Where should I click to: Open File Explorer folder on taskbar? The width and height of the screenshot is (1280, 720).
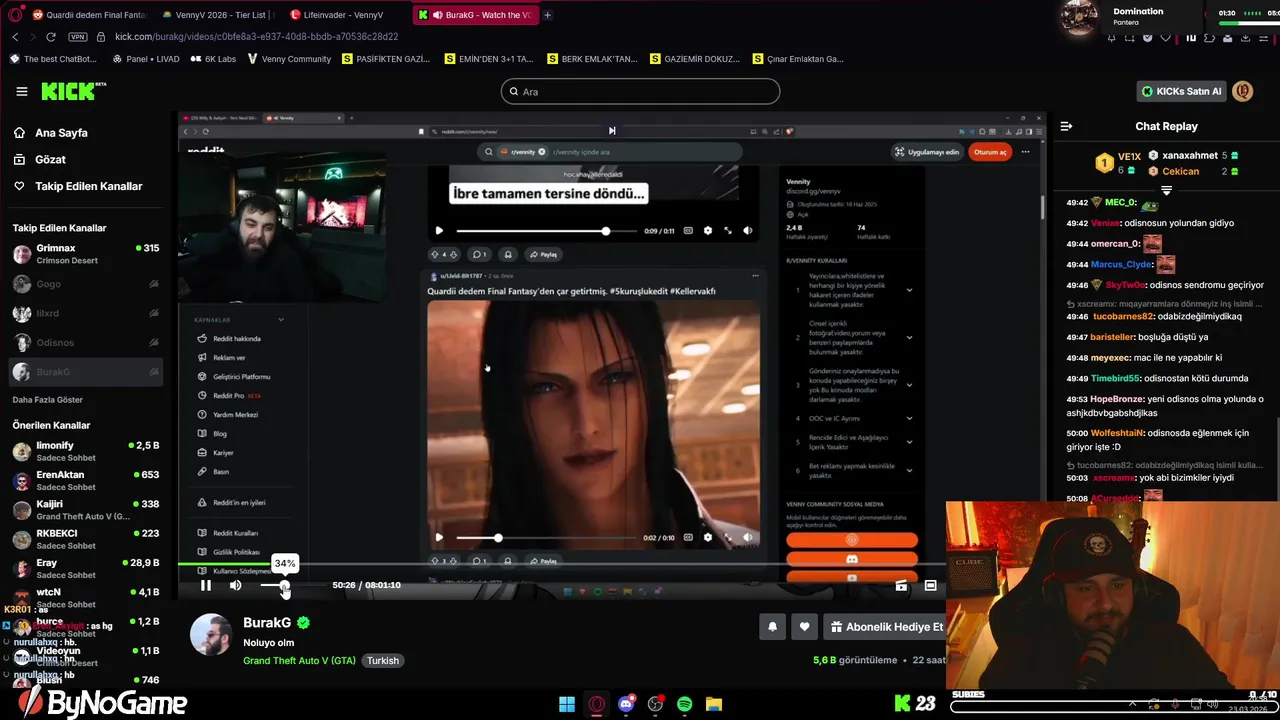pyautogui.click(x=714, y=704)
